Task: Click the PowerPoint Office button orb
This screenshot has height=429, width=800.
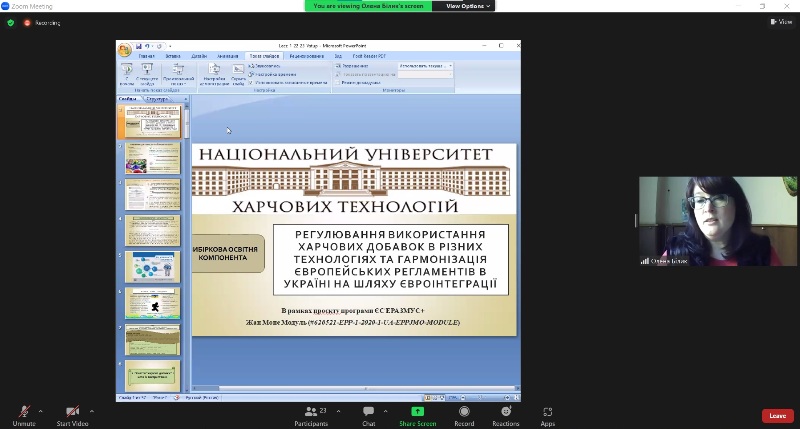Action: point(124,50)
